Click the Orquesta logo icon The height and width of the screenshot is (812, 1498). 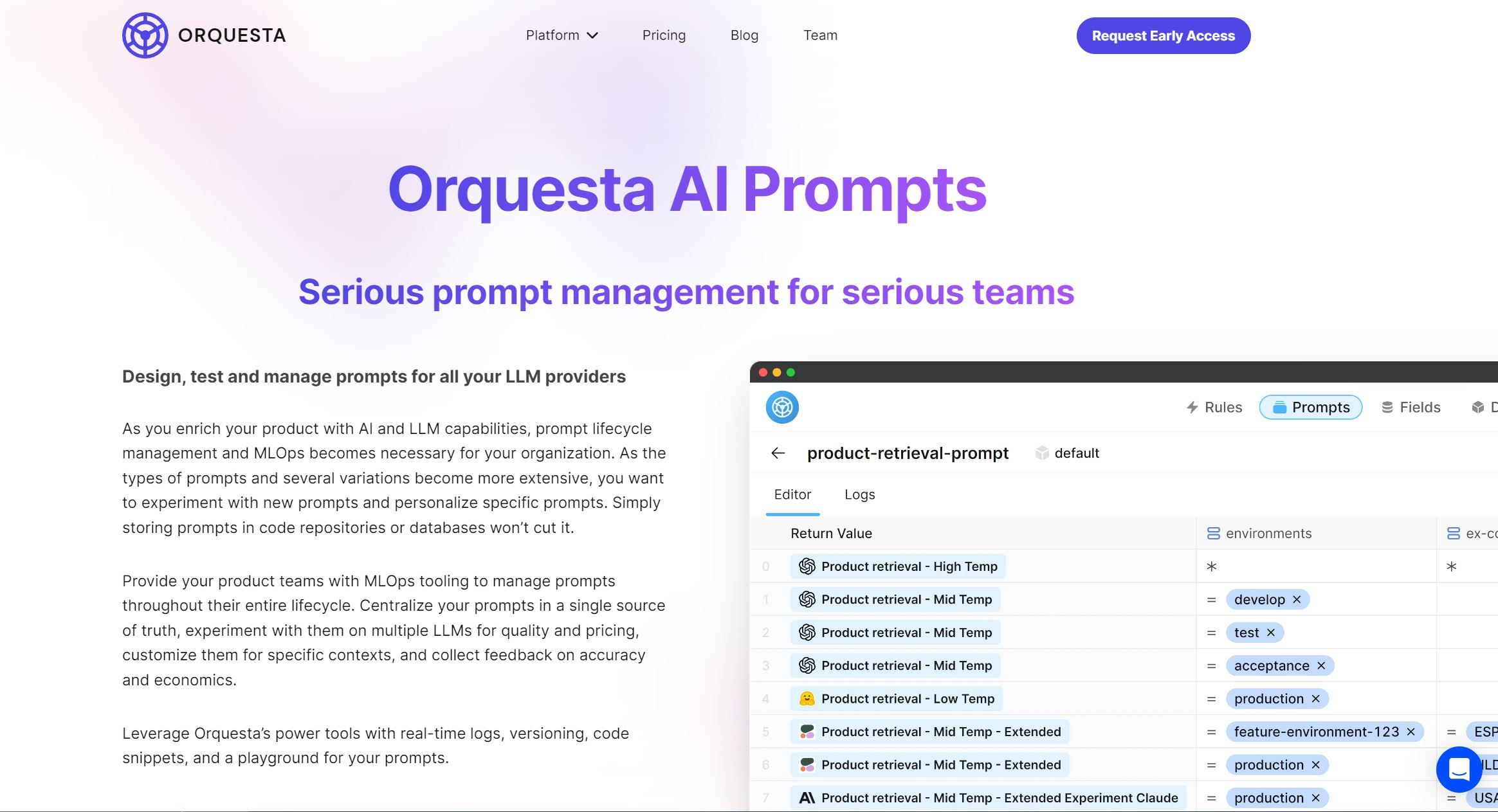(x=141, y=35)
